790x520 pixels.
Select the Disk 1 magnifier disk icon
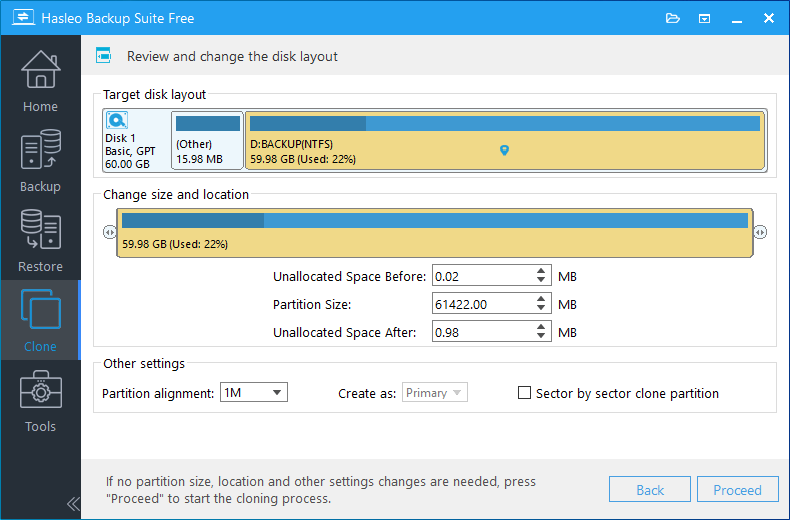click(117, 120)
